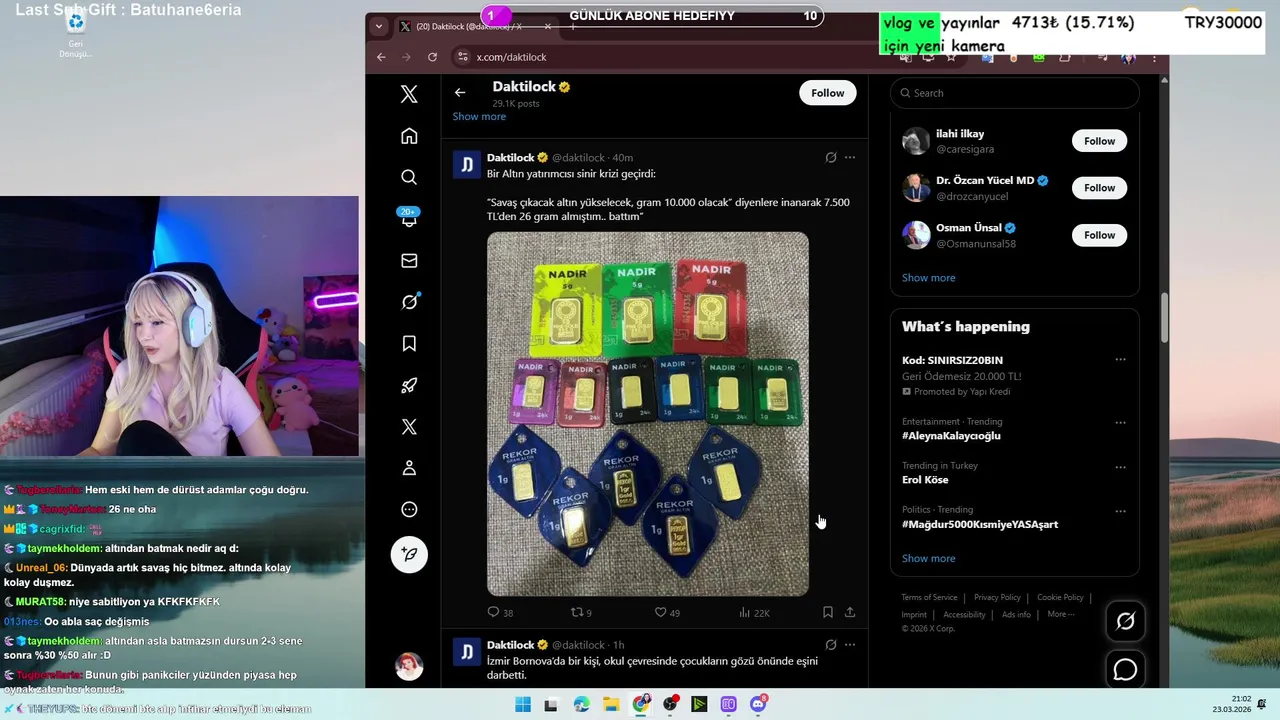Show more suggested accounts to follow
This screenshot has height=720, width=1280.
tap(928, 278)
